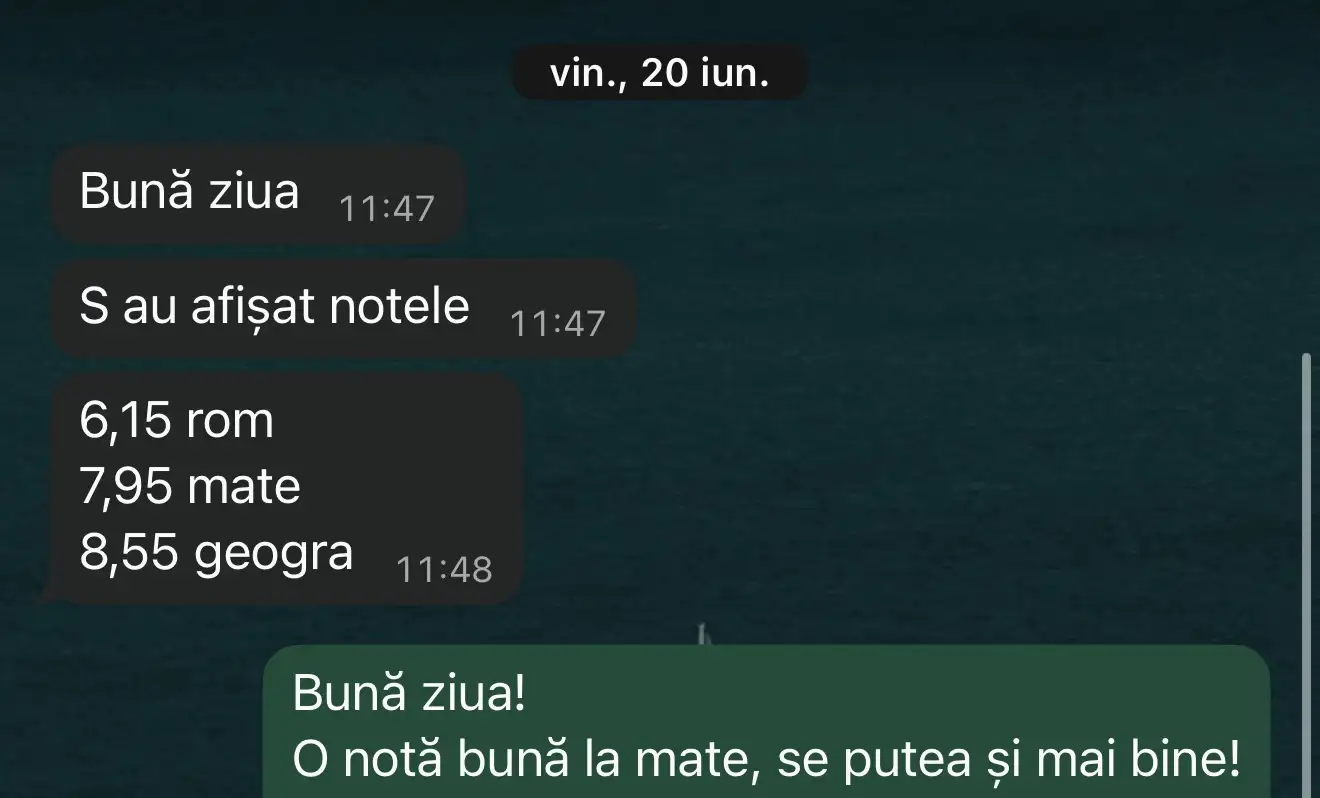Click the O notă bună la mate line
The image size is (1320, 798).
tap(766, 762)
